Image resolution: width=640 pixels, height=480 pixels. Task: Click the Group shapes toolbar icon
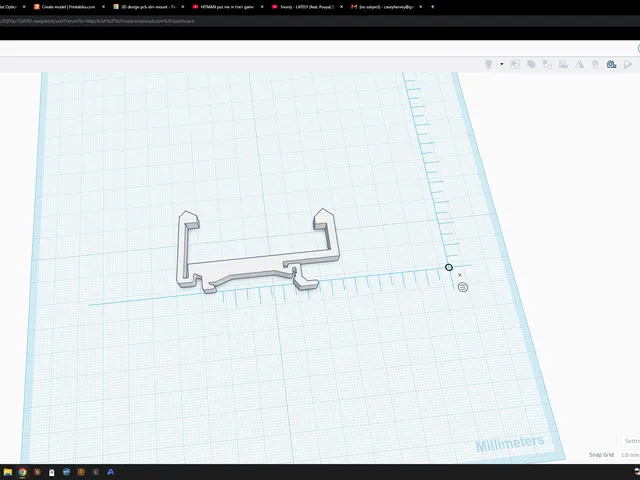(531, 64)
